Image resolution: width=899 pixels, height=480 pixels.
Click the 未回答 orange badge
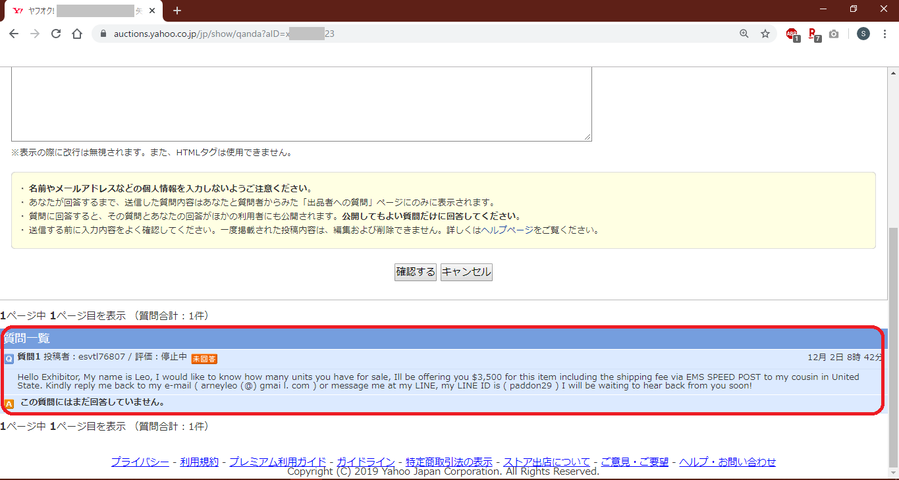pos(204,359)
